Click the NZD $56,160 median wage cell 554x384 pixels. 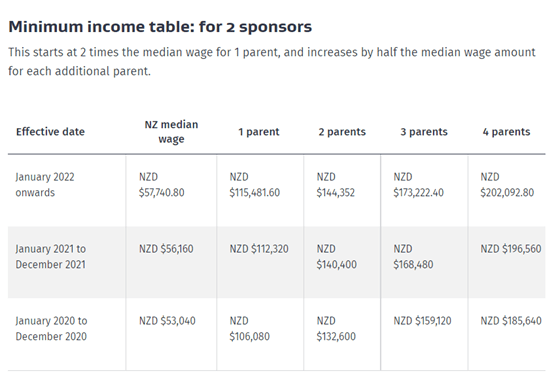point(166,249)
